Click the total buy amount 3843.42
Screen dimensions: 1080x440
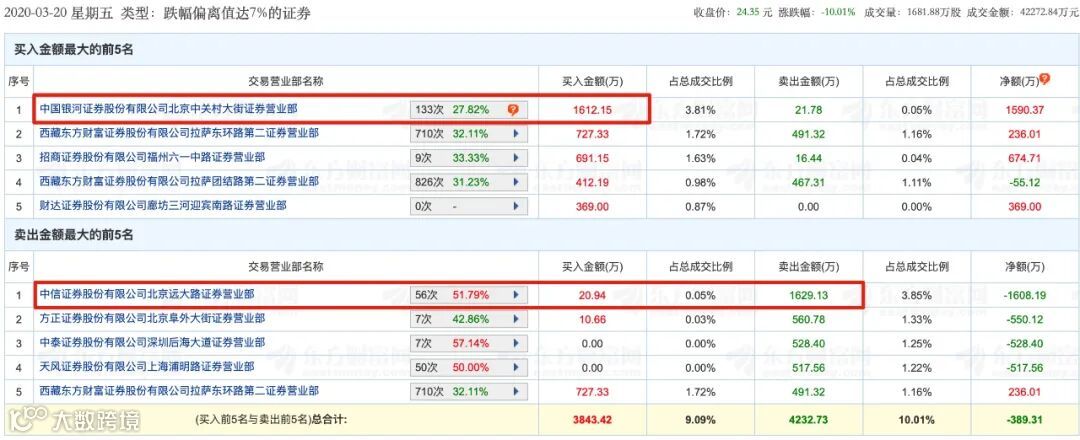pos(592,418)
